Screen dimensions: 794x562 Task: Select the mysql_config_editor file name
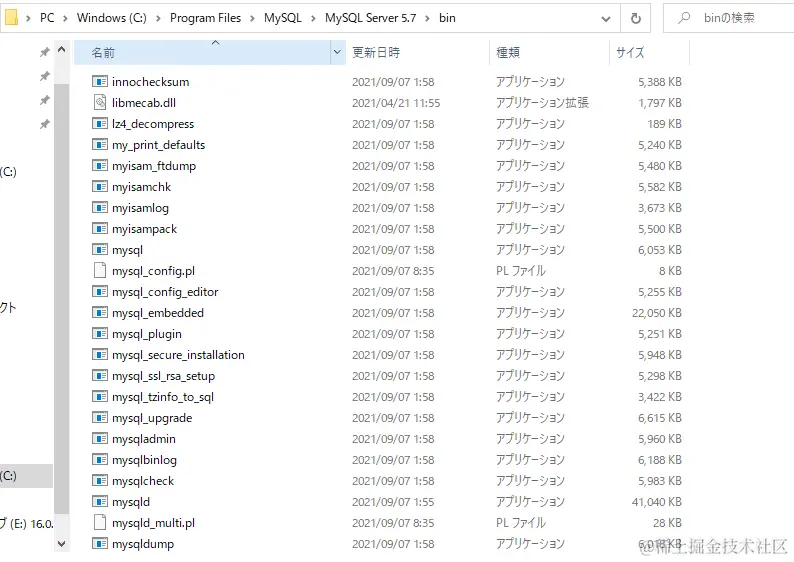(x=165, y=292)
